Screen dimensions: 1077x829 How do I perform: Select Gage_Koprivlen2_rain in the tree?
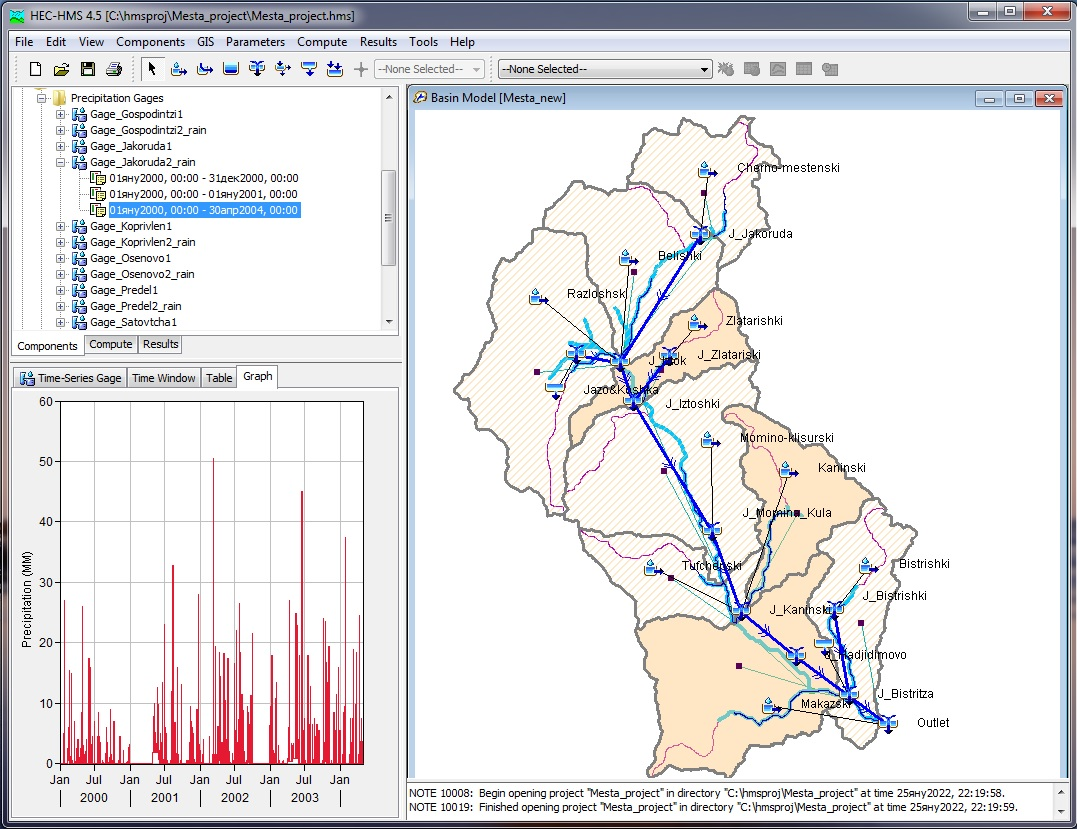143,242
